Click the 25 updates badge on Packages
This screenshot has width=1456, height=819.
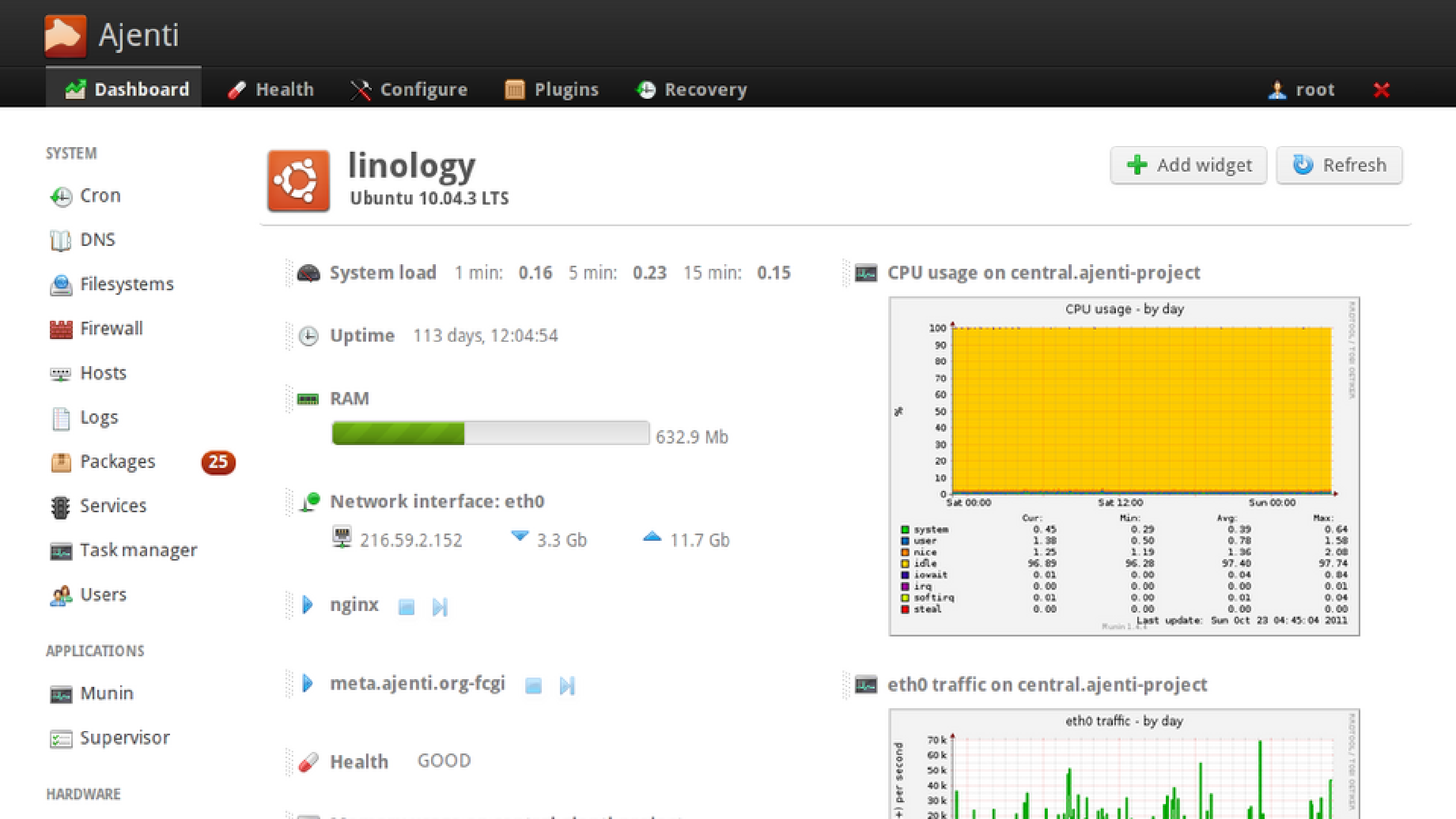tap(218, 462)
